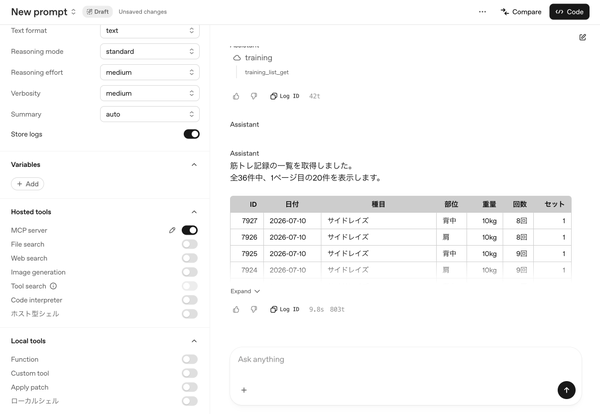Click the 種目 column header
600x414 pixels.
tap(378, 204)
